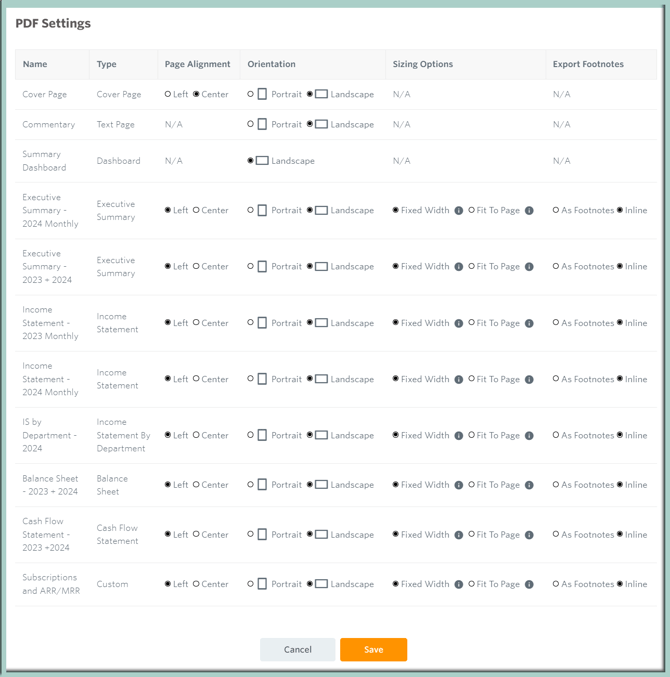Click landscape page icon for Commentary row
This screenshot has width=670, height=677.
[321, 125]
